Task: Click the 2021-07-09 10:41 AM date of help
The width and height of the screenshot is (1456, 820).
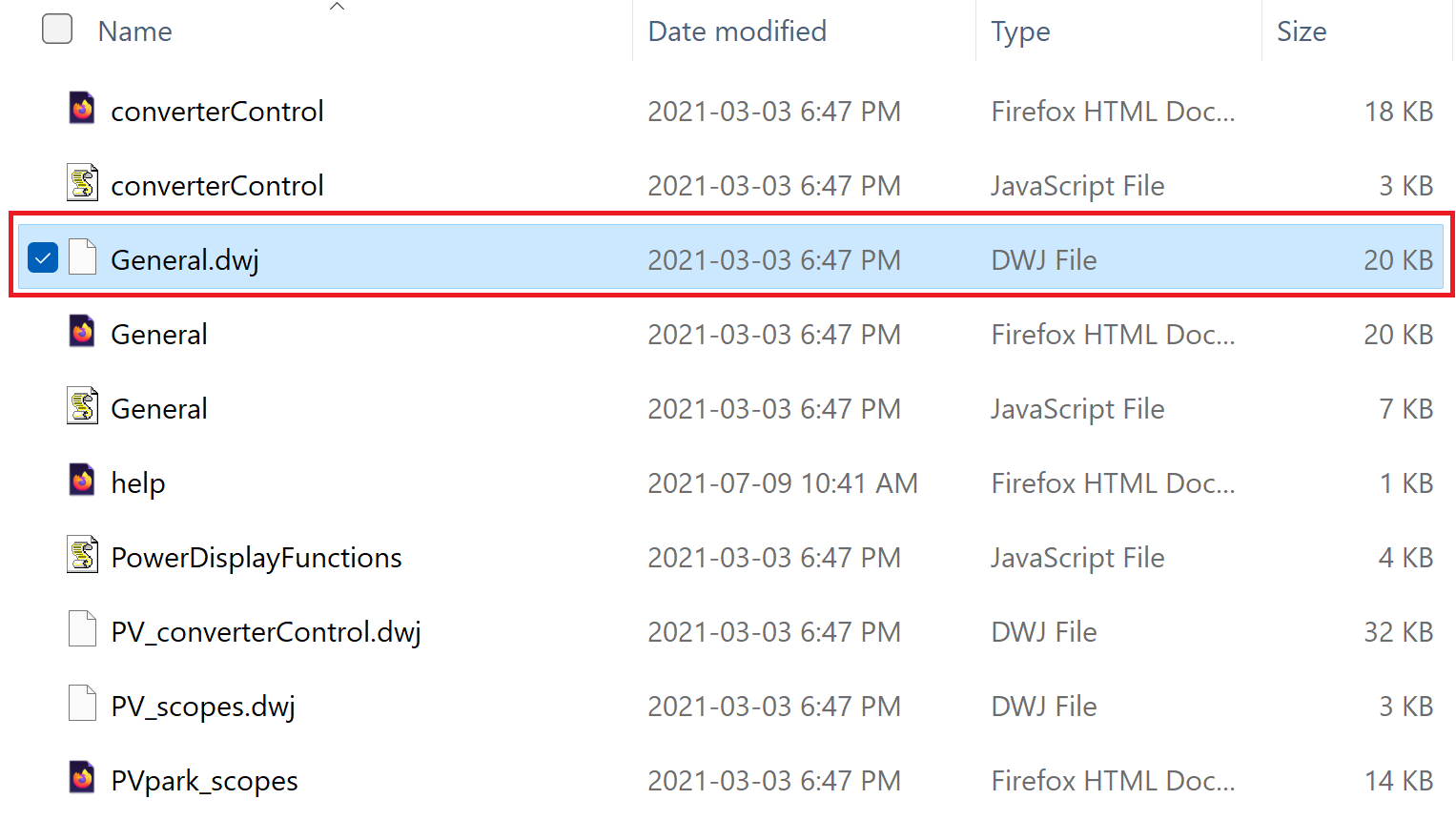Action: 782,483
